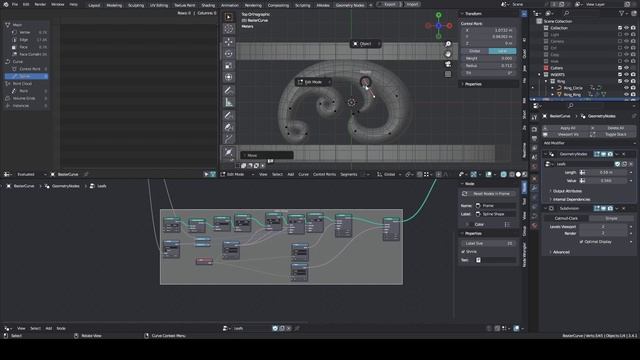Toggle INSERTS collection visibility eye
The height and width of the screenshot is (360, 640).
pos(627,75)
